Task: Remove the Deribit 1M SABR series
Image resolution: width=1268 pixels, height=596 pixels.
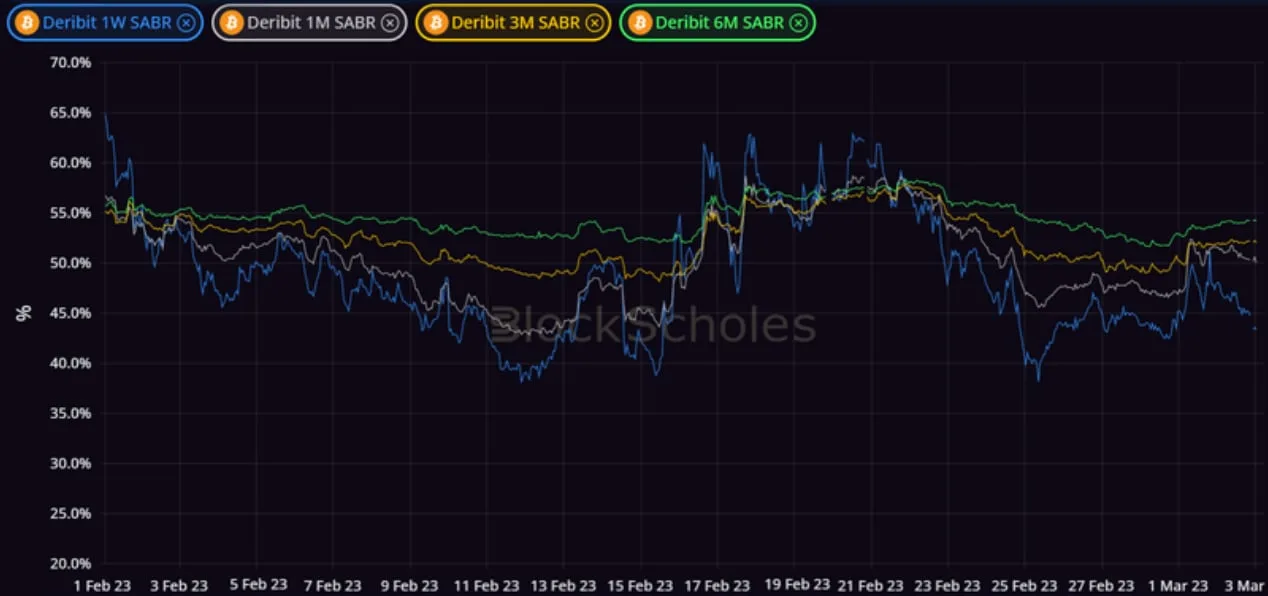Action: pyautogui.click(x=390, y=22)
